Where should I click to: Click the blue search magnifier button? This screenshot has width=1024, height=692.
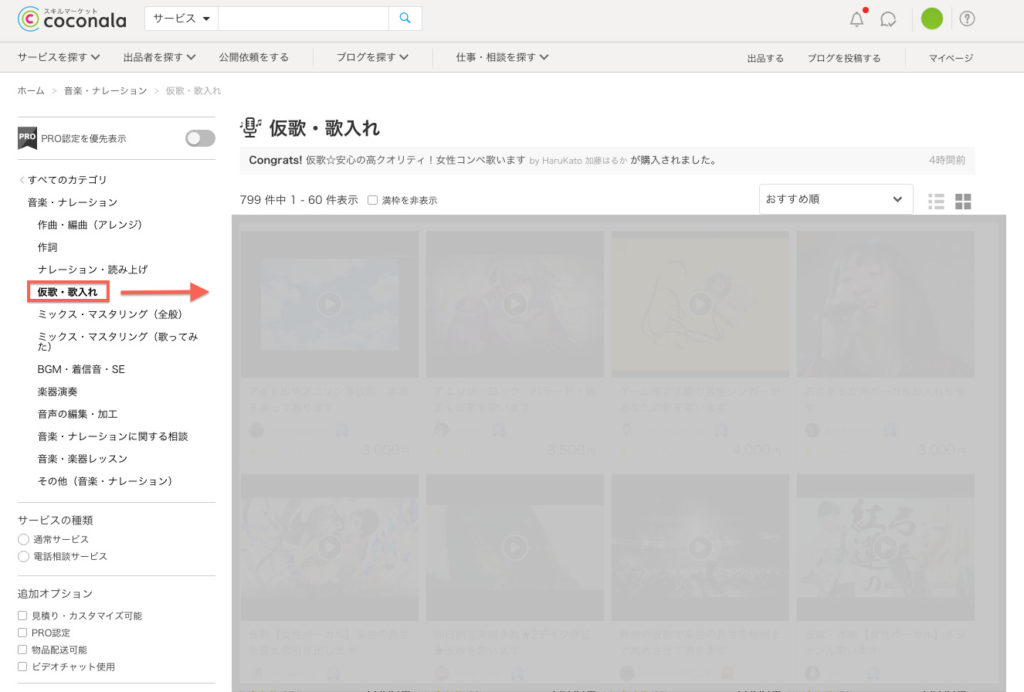pos(405,18)
